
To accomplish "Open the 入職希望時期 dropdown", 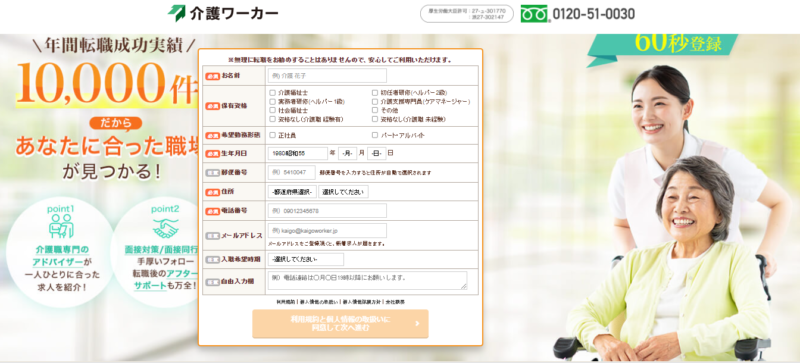I will (x=306, y=259).
